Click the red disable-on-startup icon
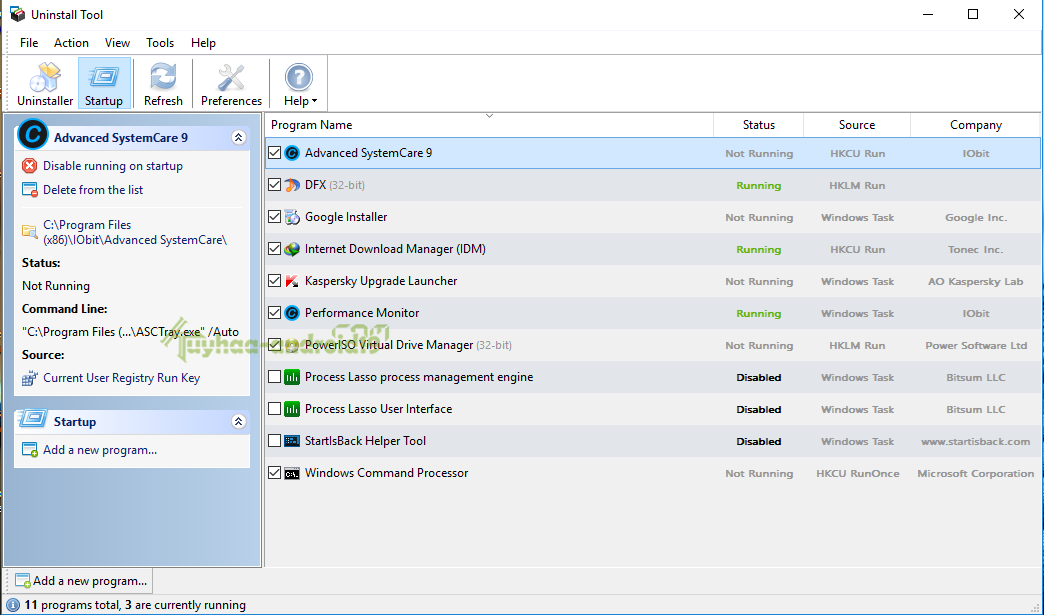Screen dimensions: 1044x615 click(29, 166)
